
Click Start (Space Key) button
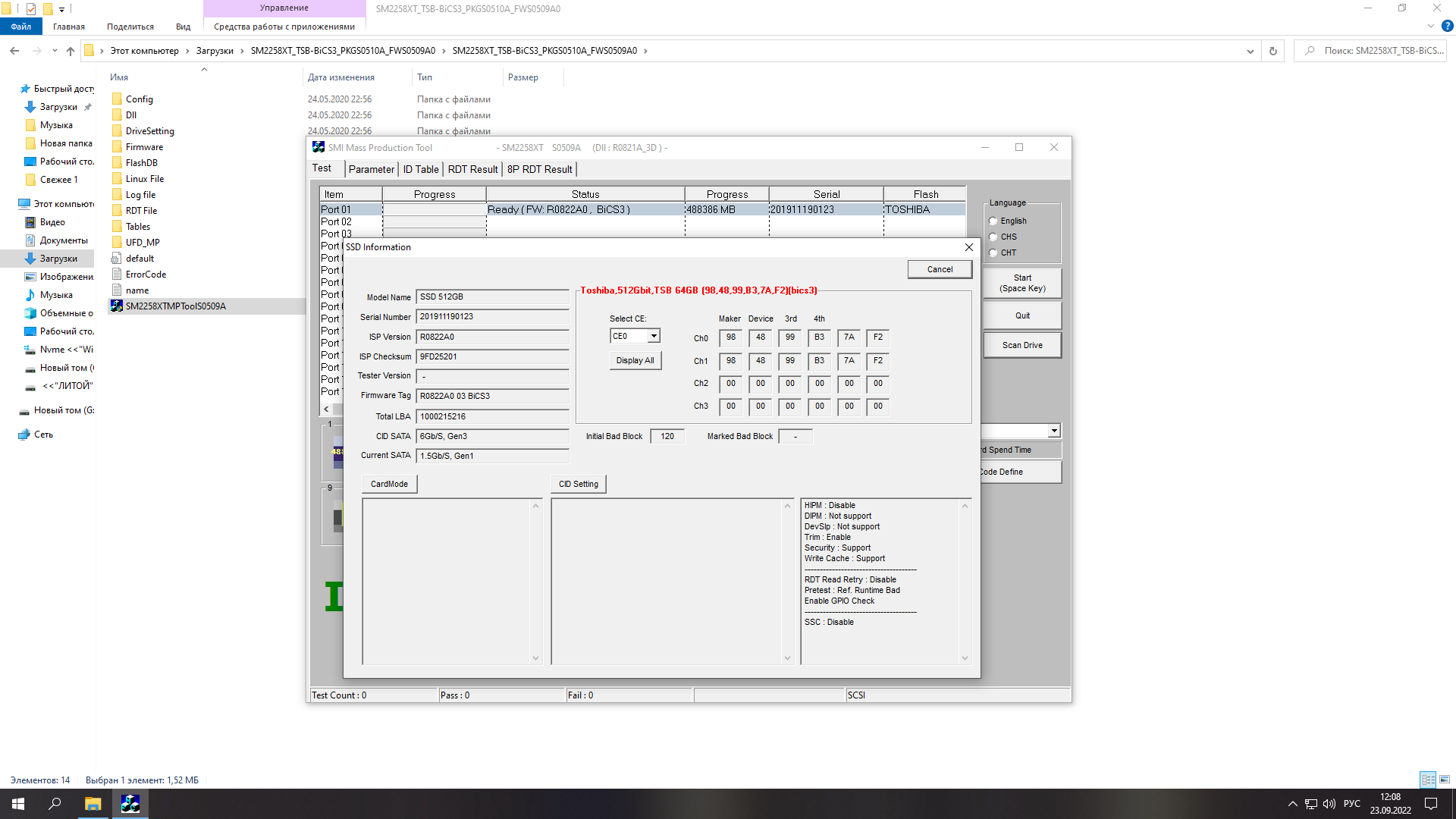(1022, 283)
